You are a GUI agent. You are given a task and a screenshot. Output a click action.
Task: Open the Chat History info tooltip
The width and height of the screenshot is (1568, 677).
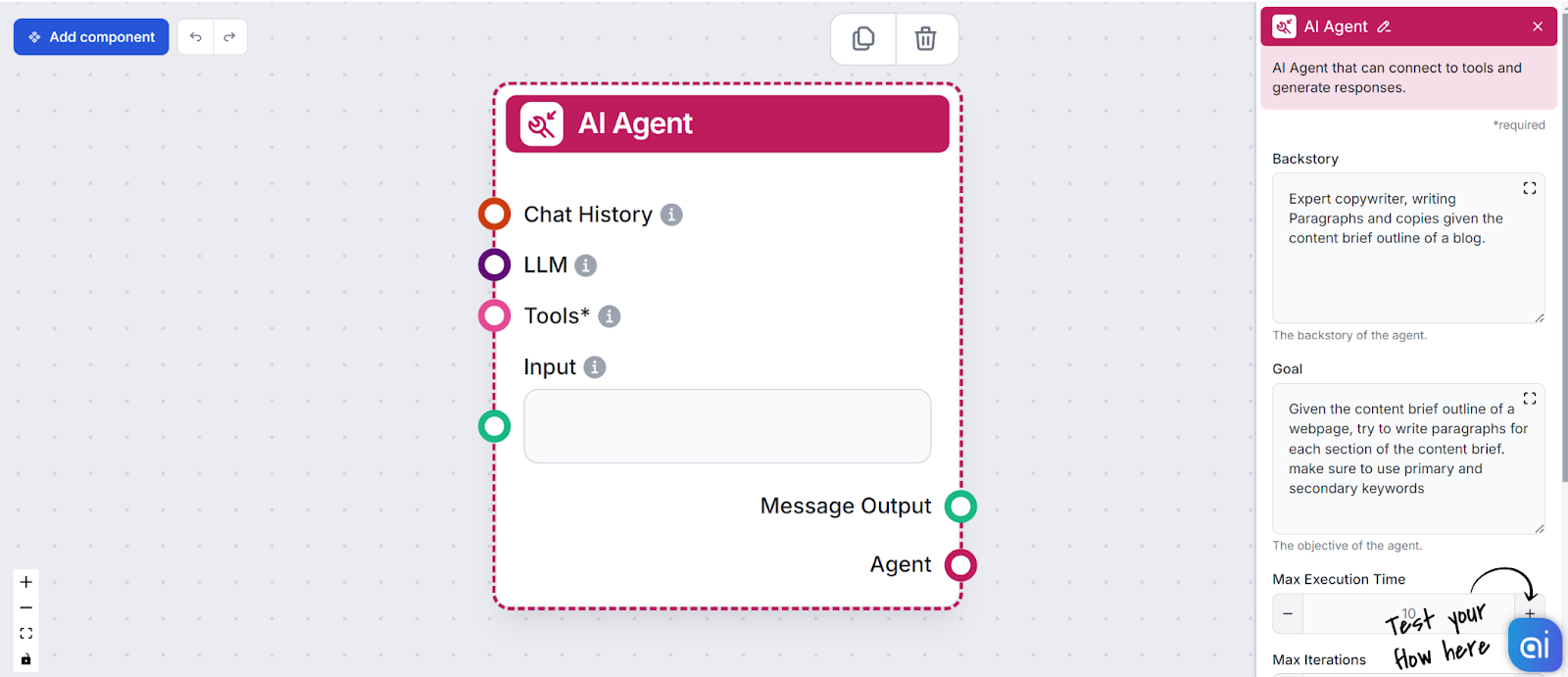tap(670, 215)
